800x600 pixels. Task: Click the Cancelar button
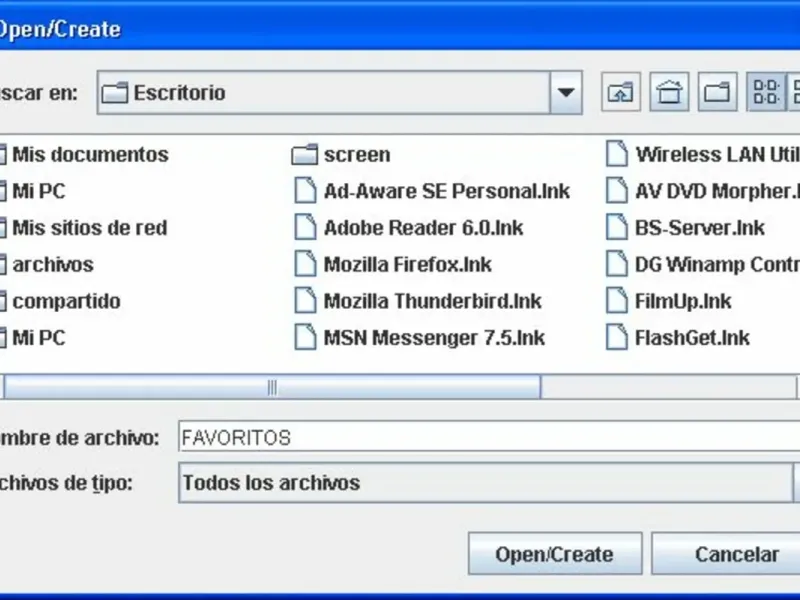click(x=728, y=554)
